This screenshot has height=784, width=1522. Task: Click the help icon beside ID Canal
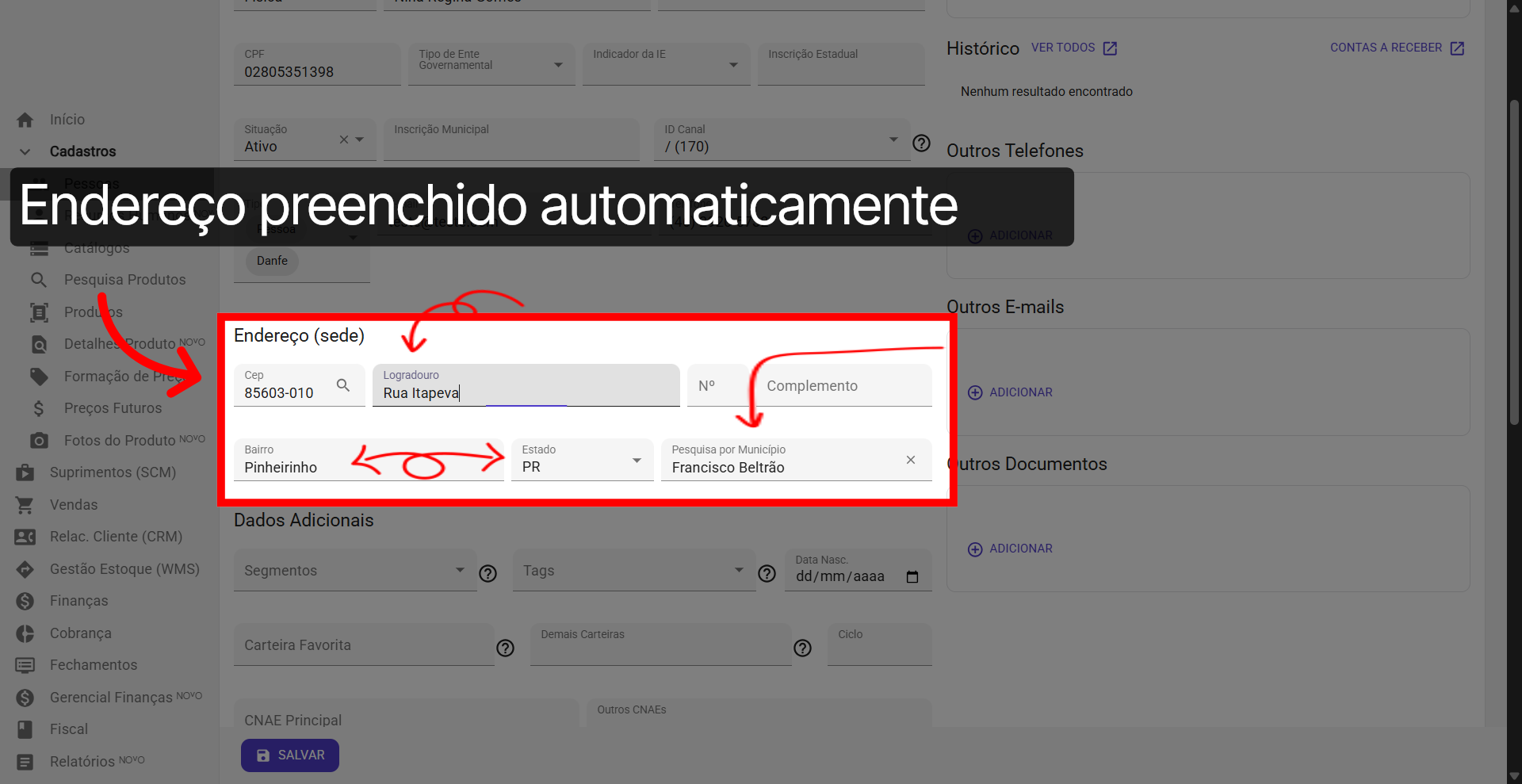pyautogui.click(x=921, y=143)
